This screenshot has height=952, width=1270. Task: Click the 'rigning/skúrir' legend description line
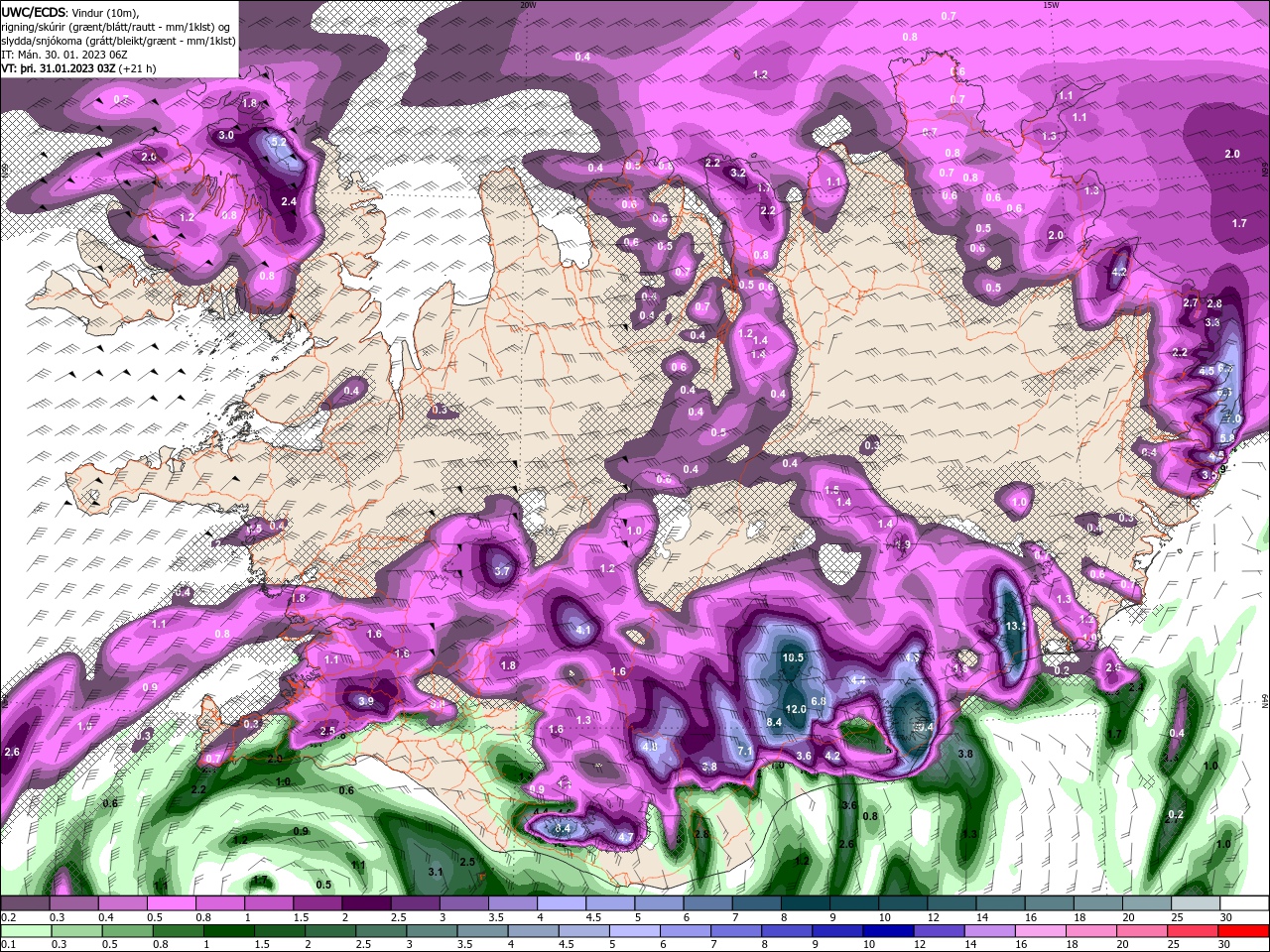coord(116,27)
